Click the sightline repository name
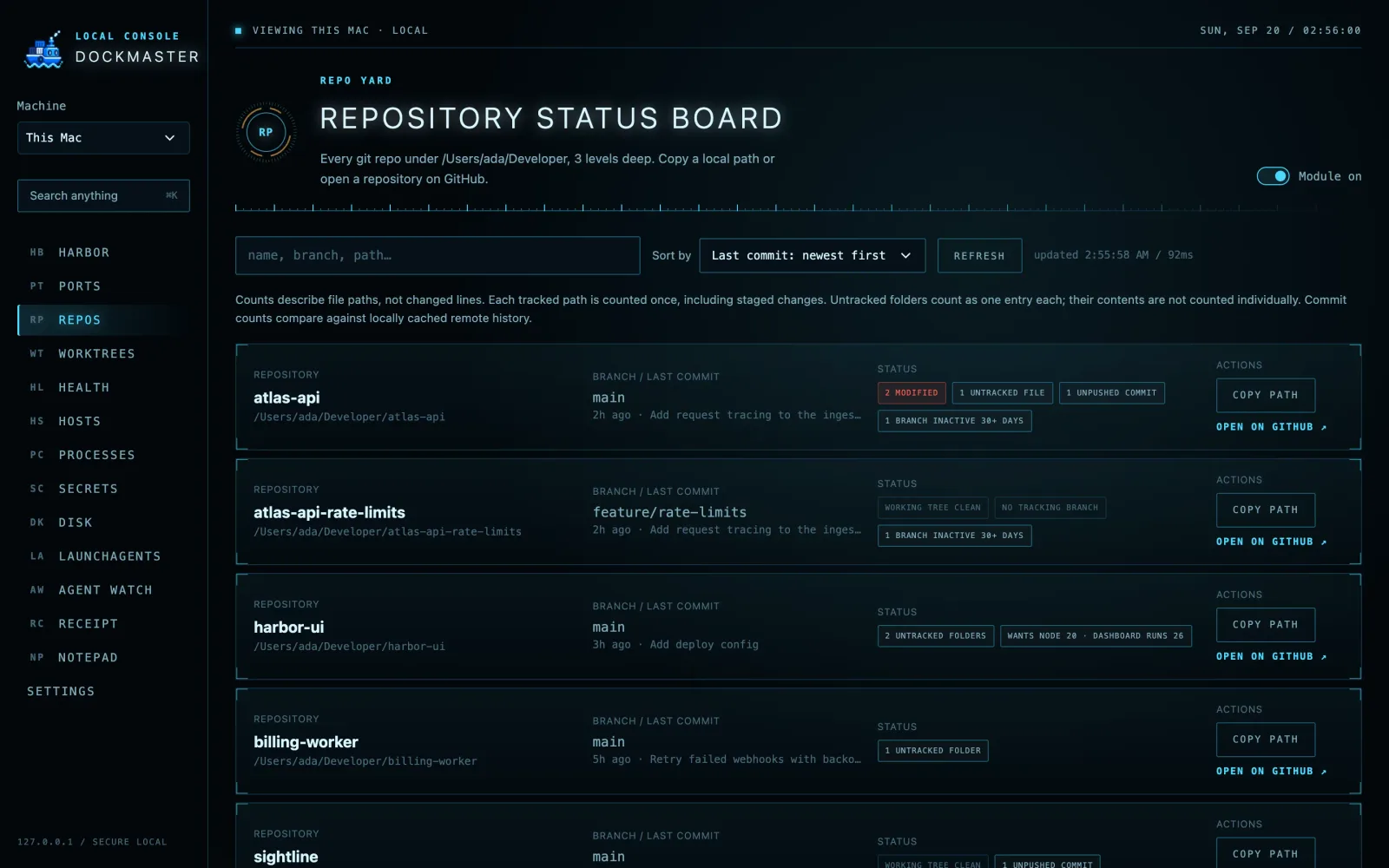The image size is (1389, 868). coord(286,857)
